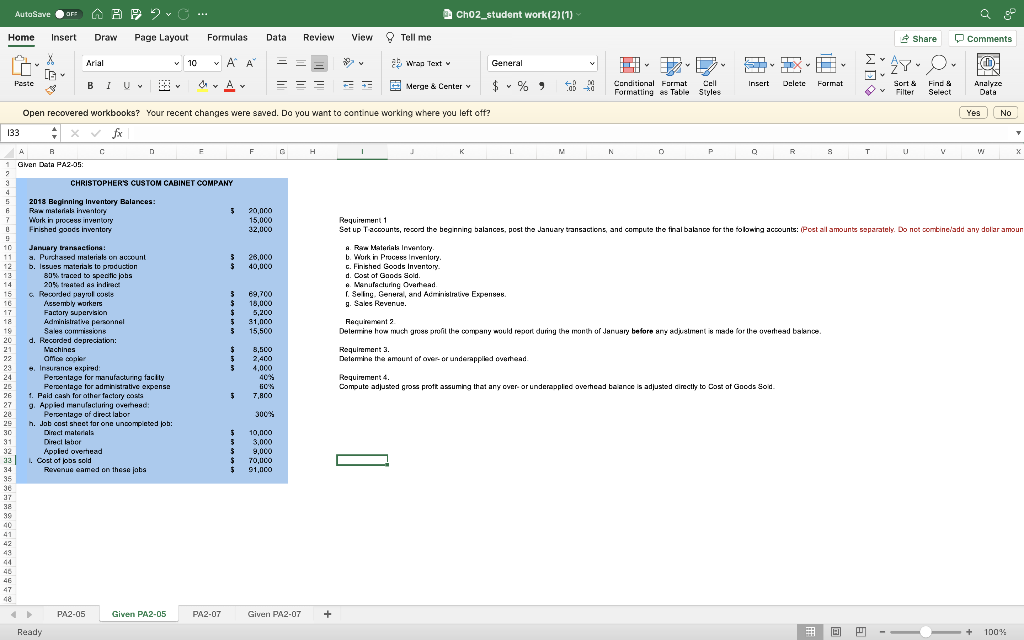The width and height of the screenshot is (1024, 640).
Task: Open the Data ribbon tab
Action: pyautogui.click(x=276, y=37)
